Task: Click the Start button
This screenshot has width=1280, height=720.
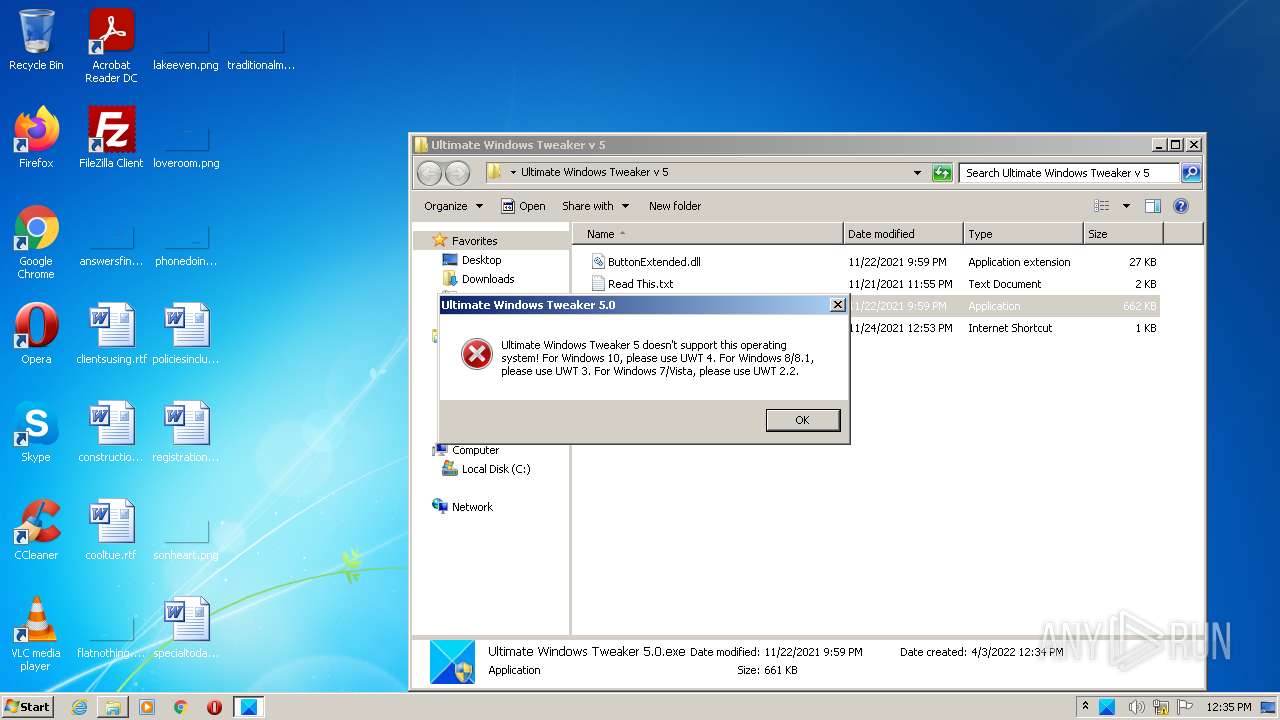Action: coord(28,707)
